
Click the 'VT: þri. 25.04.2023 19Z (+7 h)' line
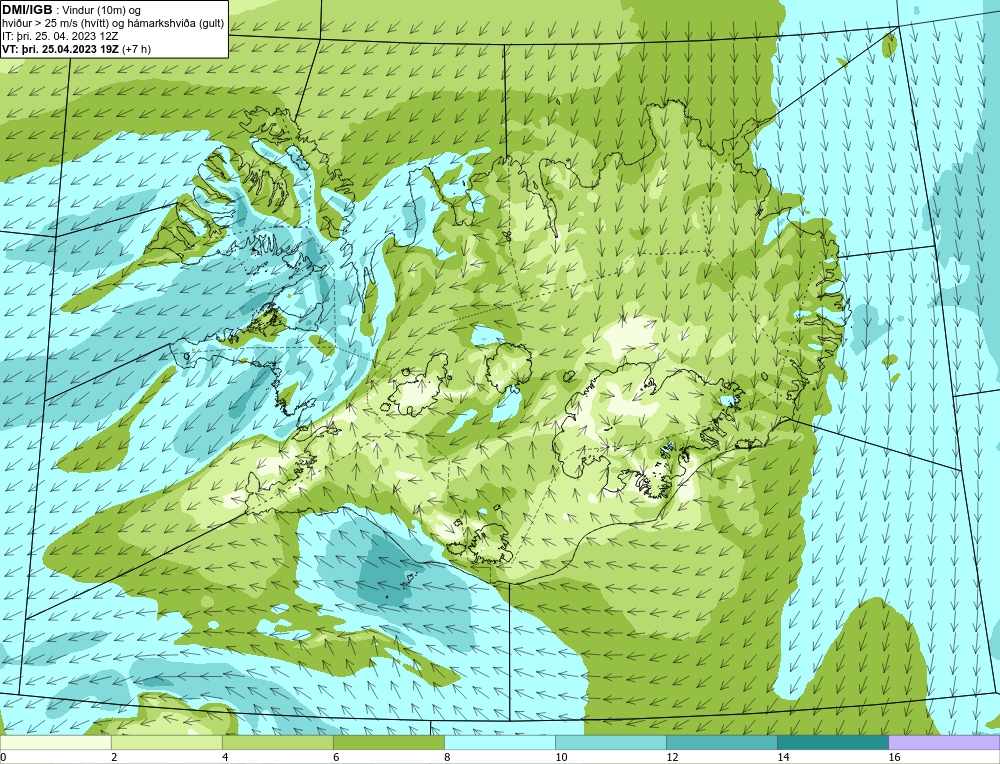[77, 48]
